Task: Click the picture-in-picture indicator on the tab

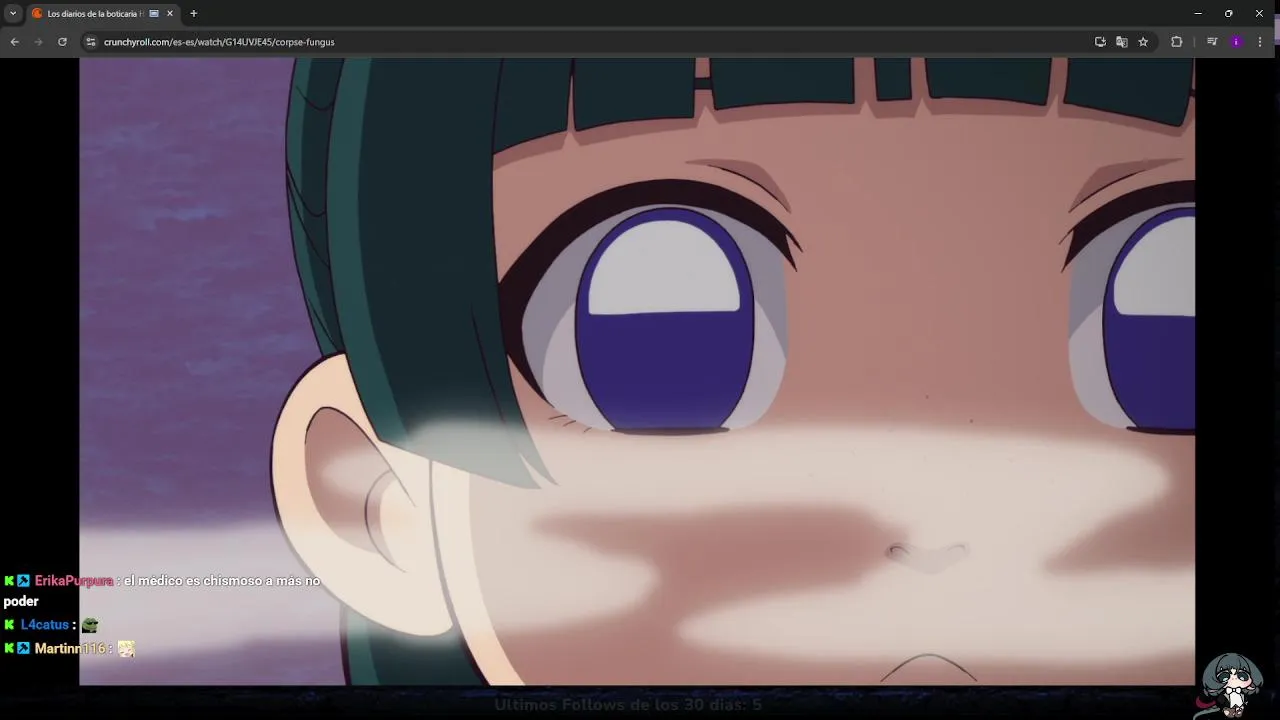Action: 154,14
